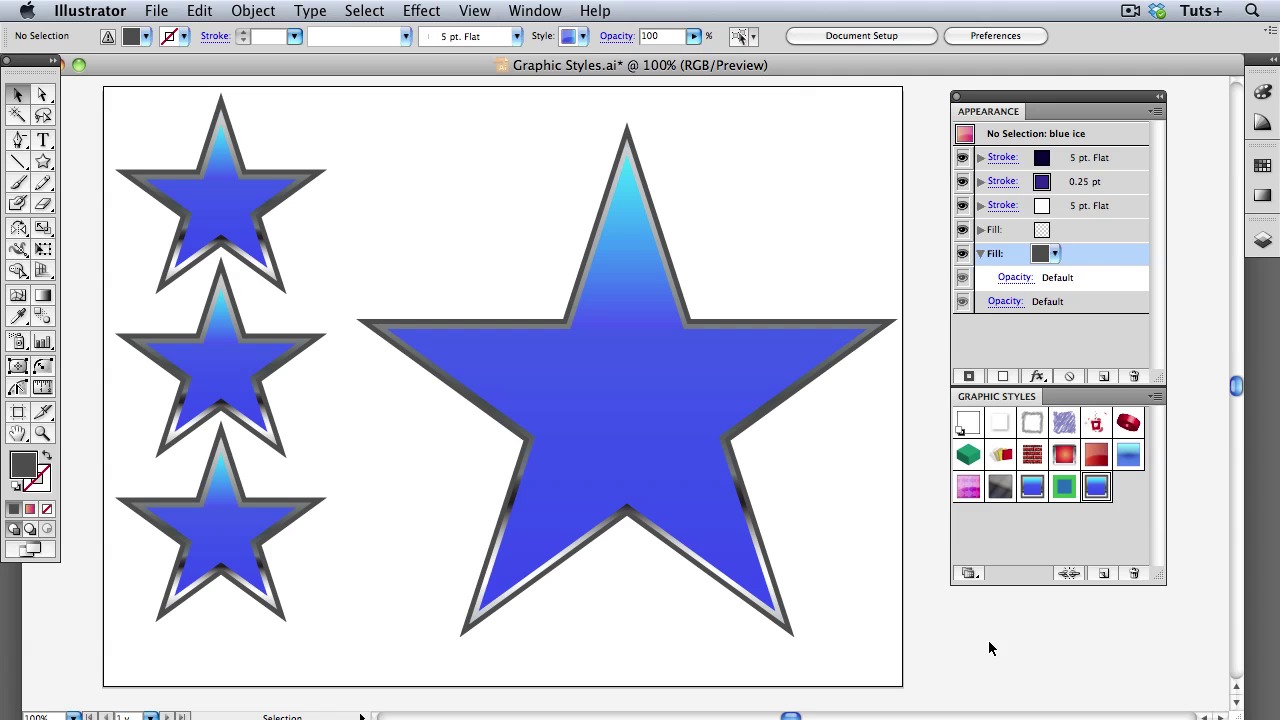Click Add New Effect fx button

coord(1037,376)
